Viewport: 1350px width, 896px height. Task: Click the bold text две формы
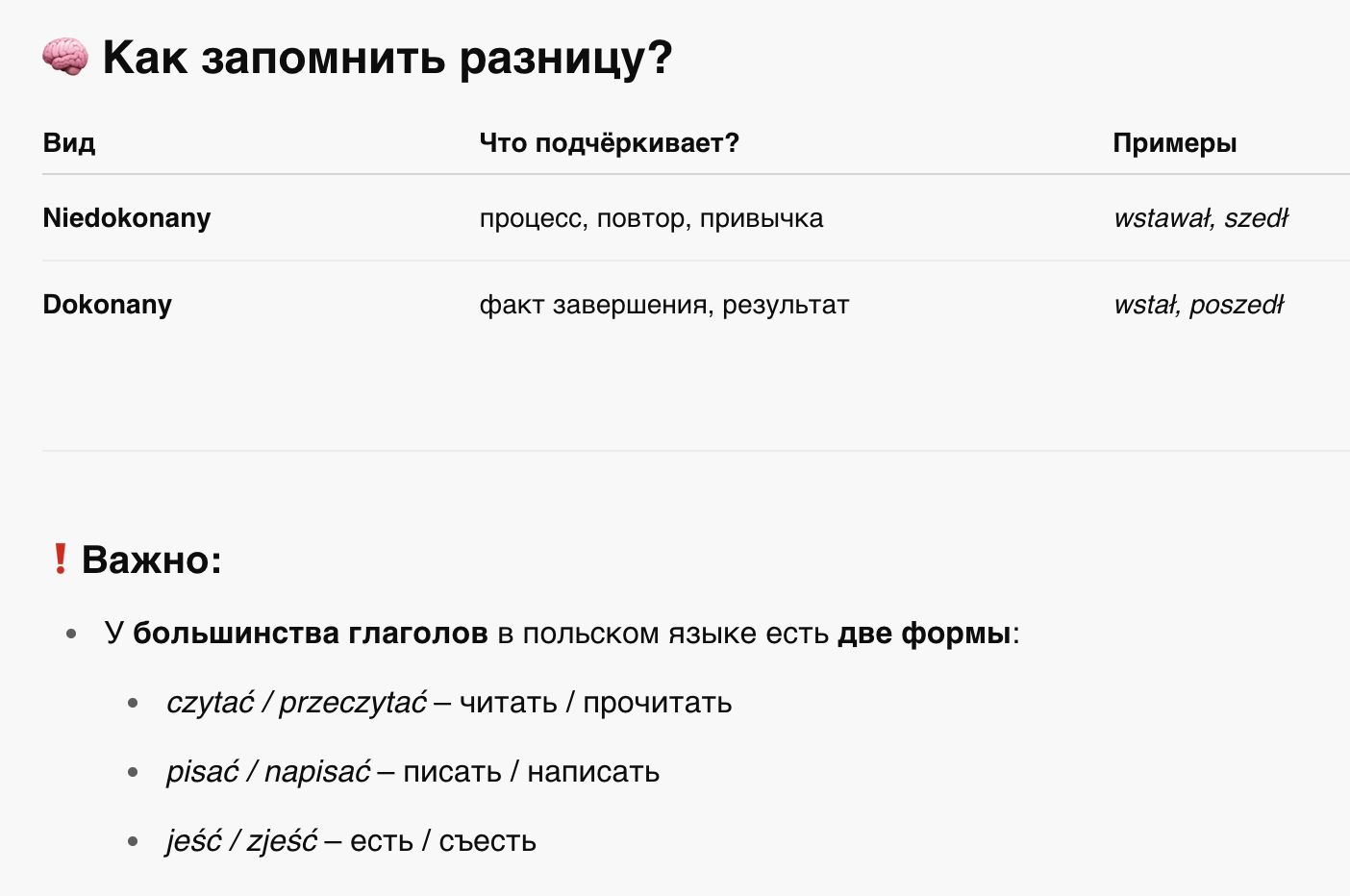[x=924, y=634]
